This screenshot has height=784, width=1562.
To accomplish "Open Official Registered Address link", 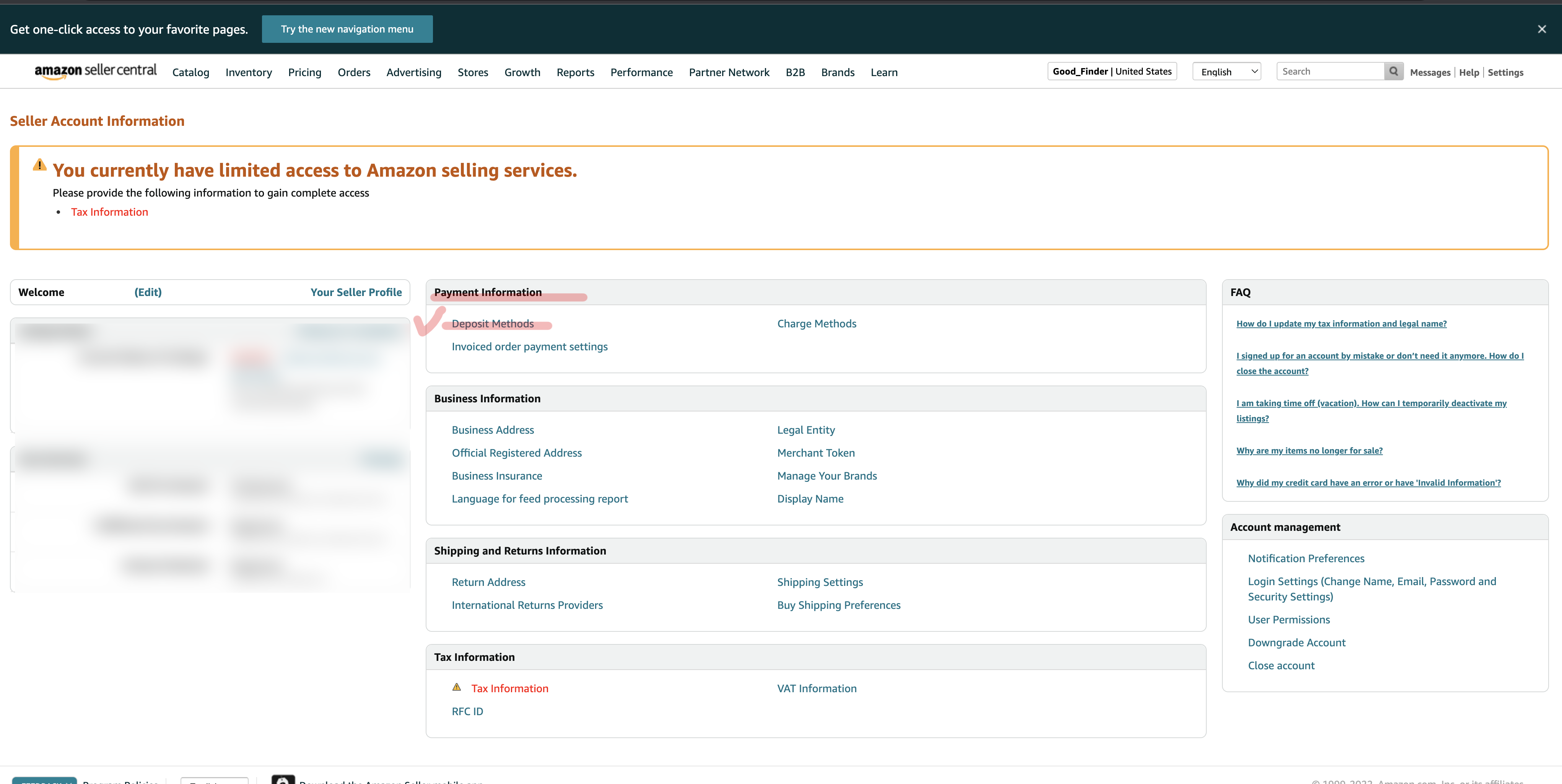I will coord(516,452).
